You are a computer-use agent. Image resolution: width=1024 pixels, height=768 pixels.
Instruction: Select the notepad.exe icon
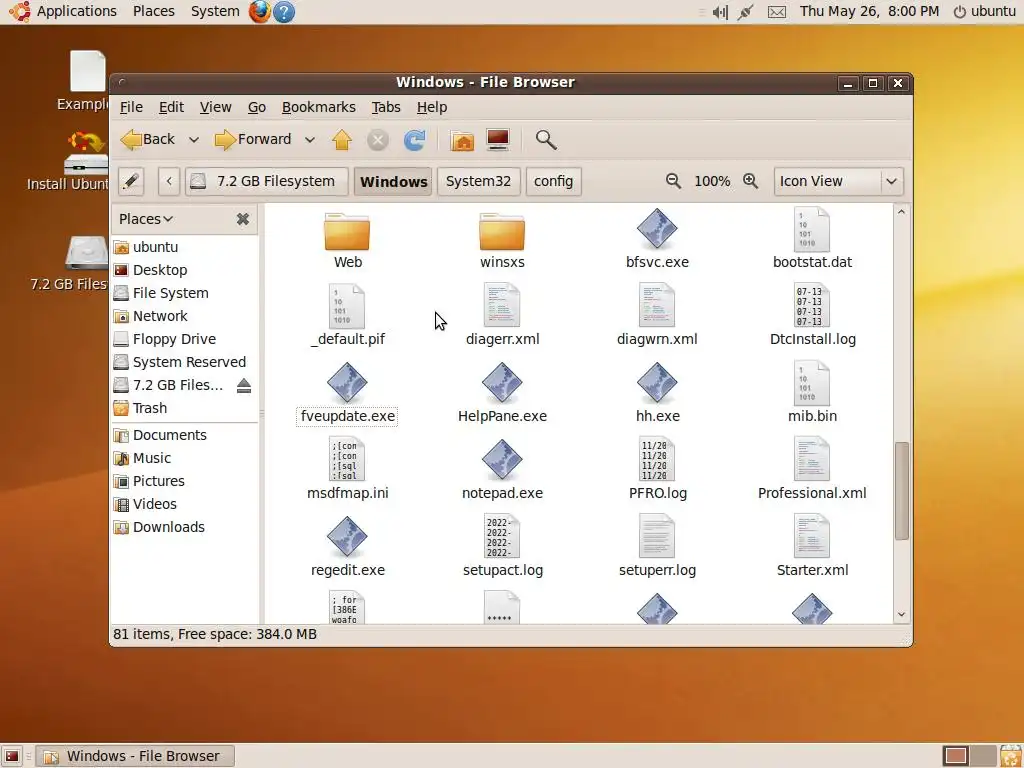tap(502, 460)
